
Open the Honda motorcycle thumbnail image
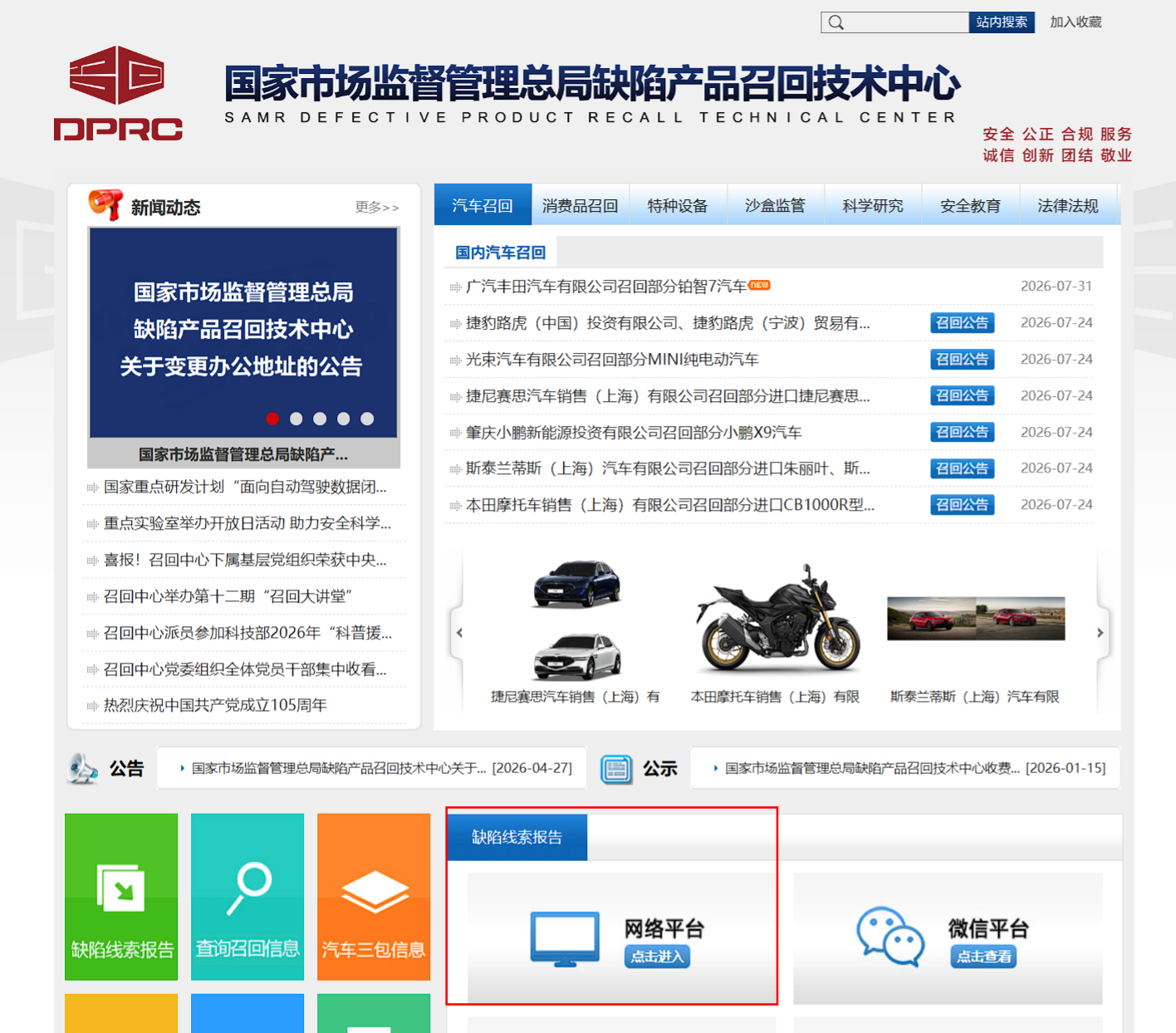click(x=777, y=618)
